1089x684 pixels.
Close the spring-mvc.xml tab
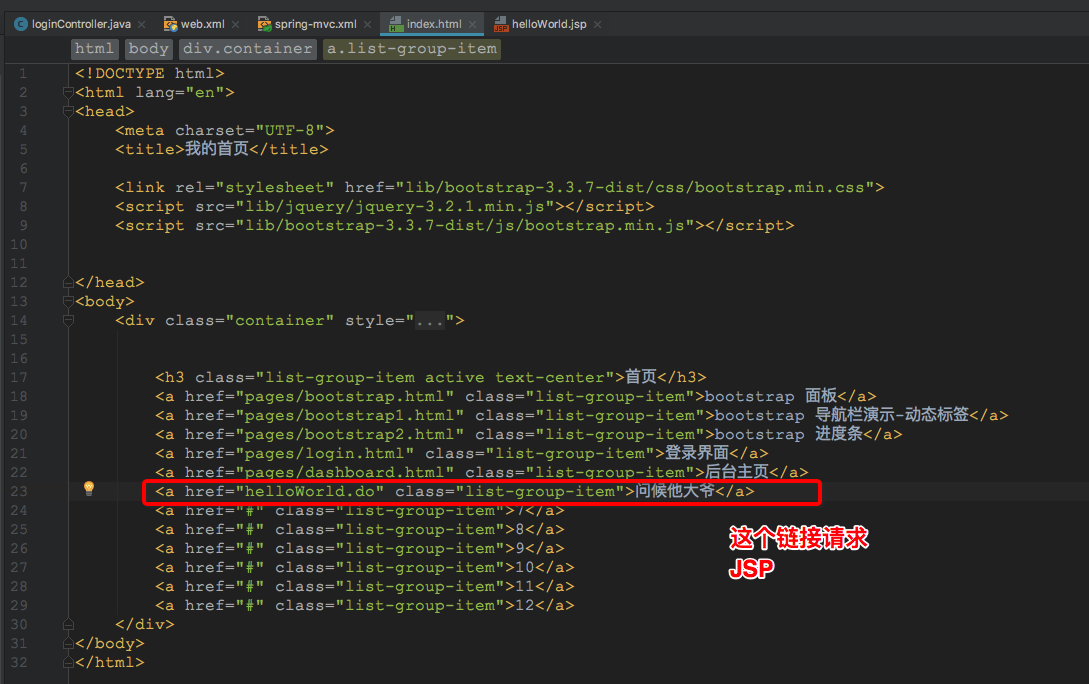pos(367,24)
